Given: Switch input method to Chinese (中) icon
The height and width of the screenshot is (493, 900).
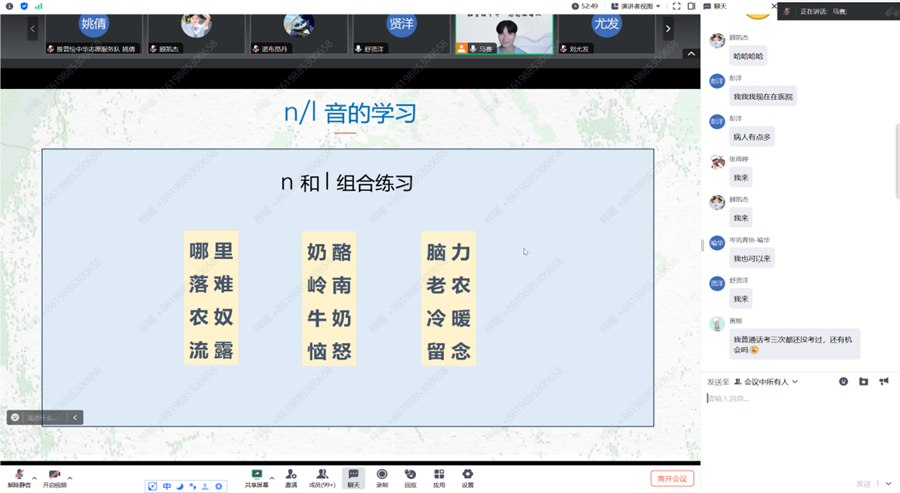Looking at the screenshot, I should (x=166, y=486).
